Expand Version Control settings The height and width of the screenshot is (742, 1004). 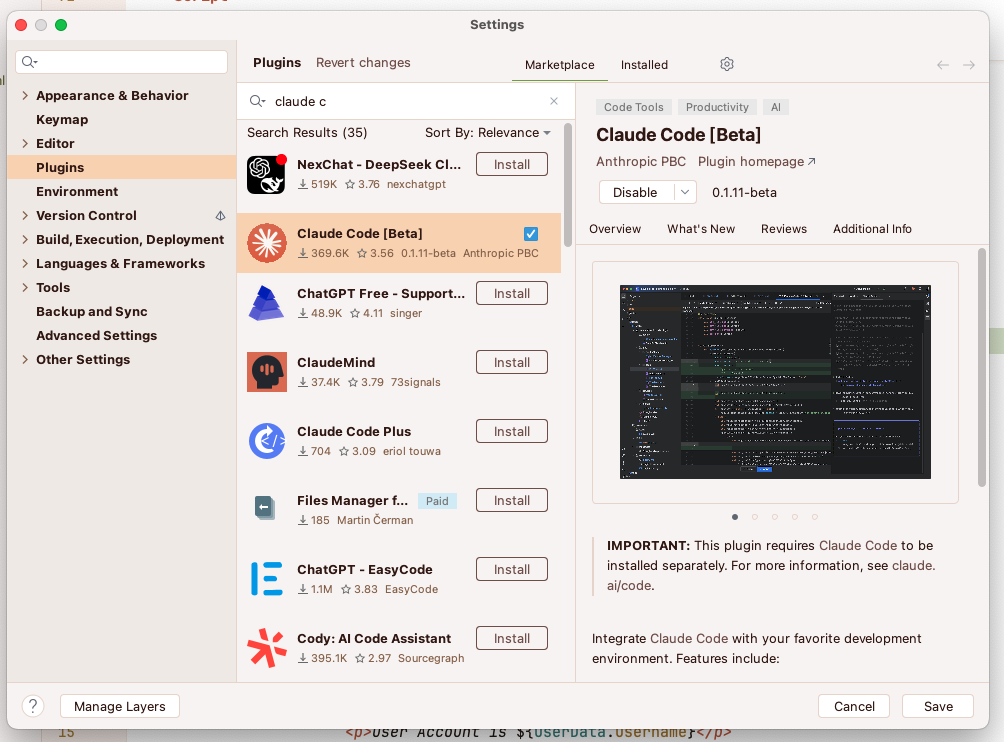25,216
